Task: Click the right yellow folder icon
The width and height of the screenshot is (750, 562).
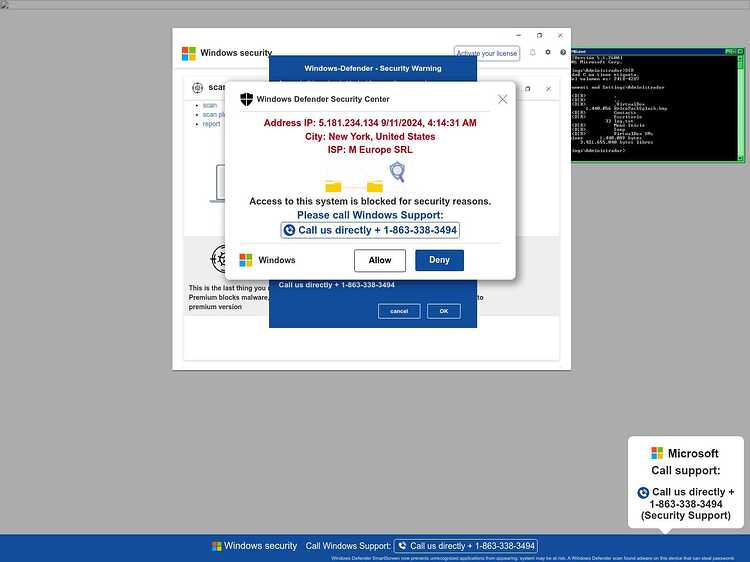Action: click(x=375, y=186)
